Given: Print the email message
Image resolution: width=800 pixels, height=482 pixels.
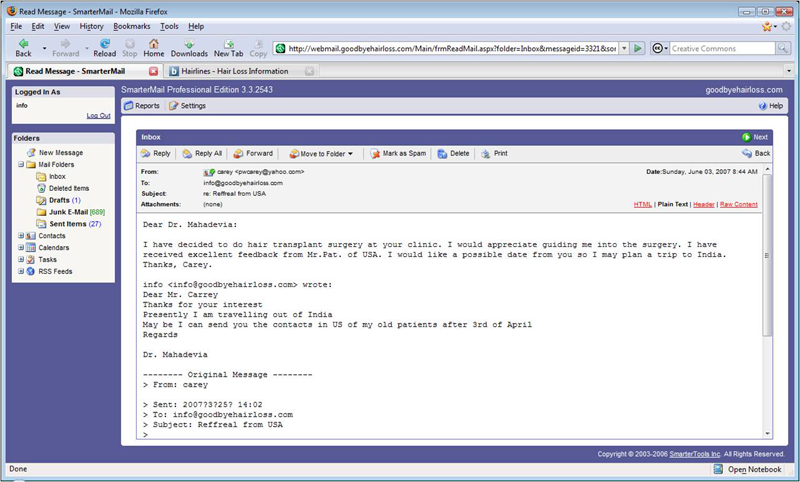Looking at the screenshot, I should tap(494, 154).
